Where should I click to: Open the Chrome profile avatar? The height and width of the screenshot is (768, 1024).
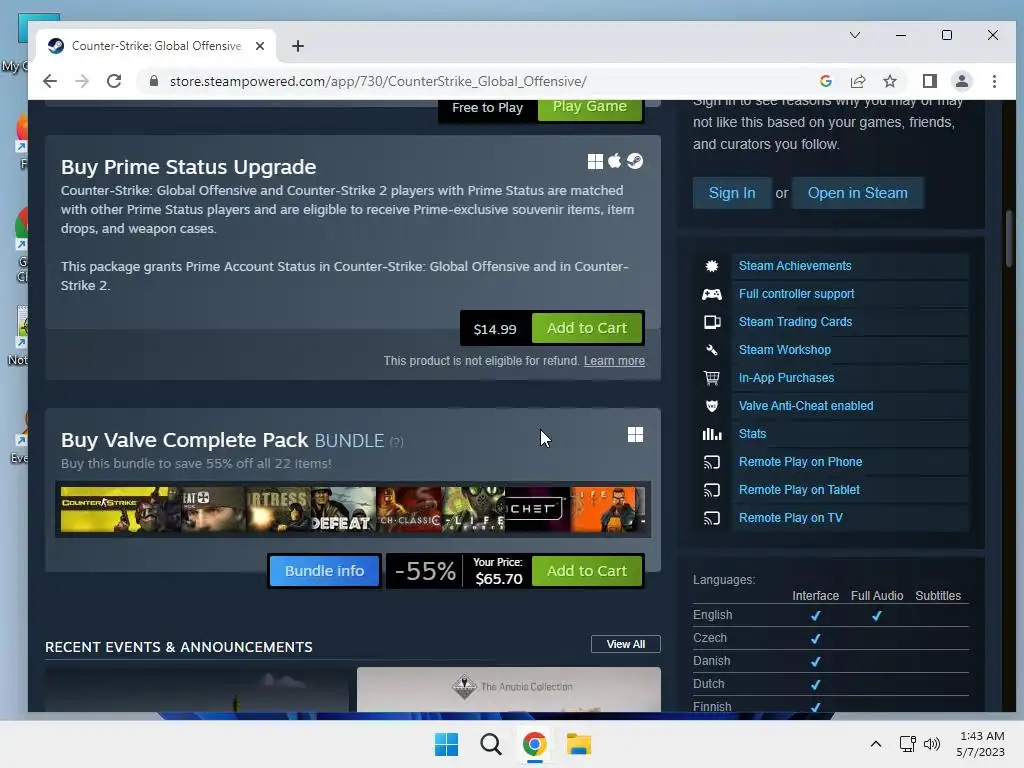tap(961, 81)
